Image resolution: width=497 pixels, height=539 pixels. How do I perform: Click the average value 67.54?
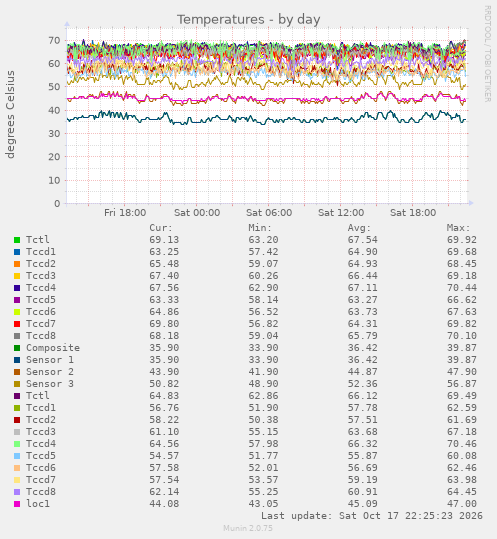[x=363, y=240]
